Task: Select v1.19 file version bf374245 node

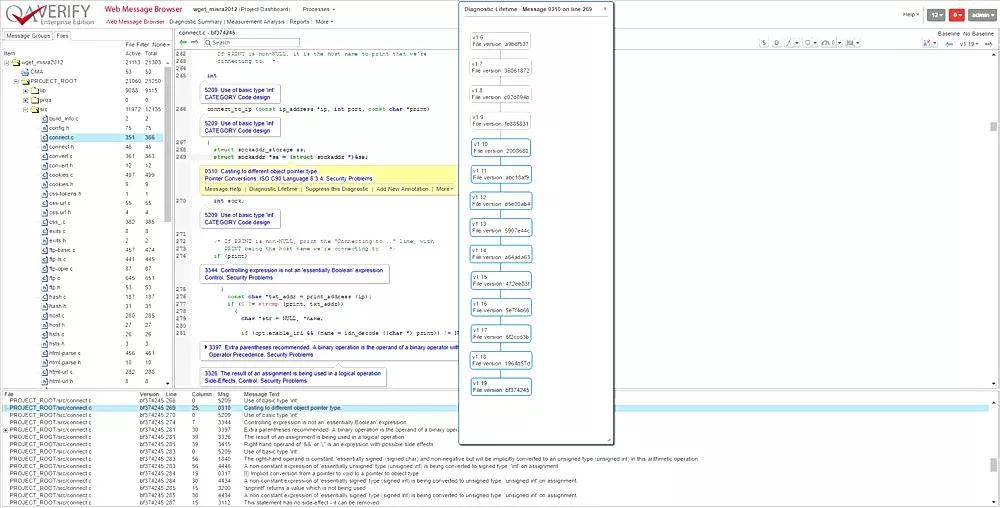Action: 501,387
